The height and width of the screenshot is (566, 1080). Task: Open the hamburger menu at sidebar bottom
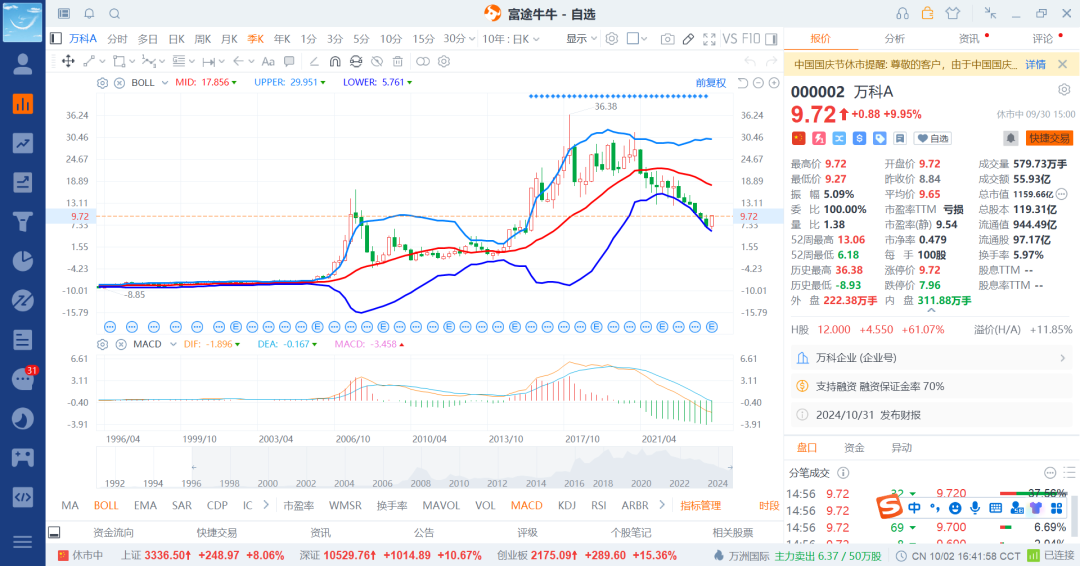point(23,542)
